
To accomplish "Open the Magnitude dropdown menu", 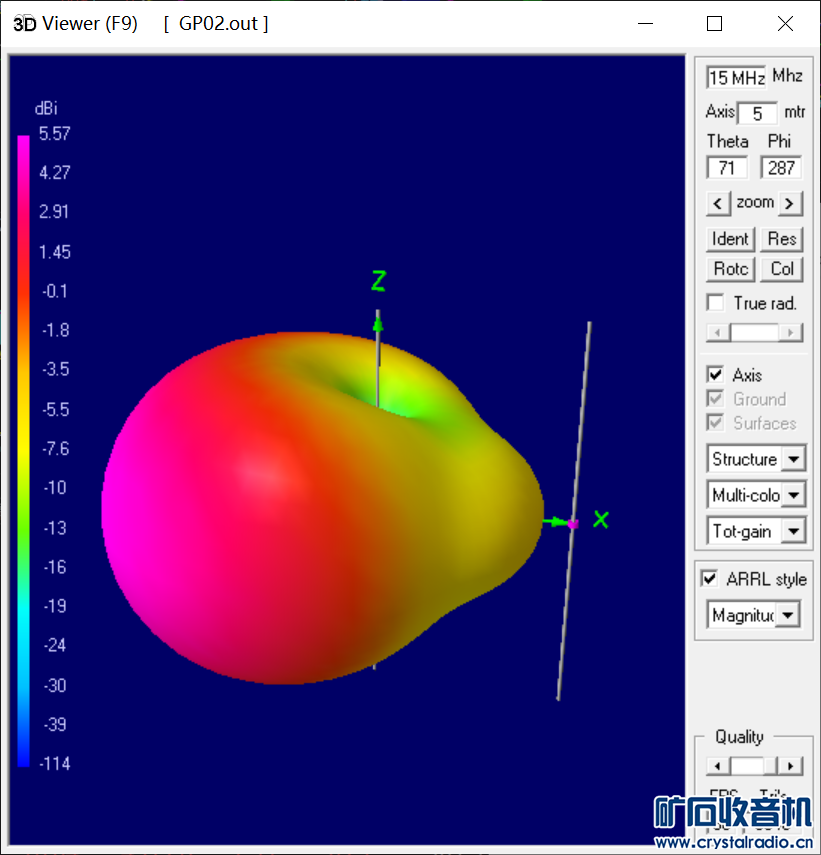I will pyautogui.click(x=788, y=615).
